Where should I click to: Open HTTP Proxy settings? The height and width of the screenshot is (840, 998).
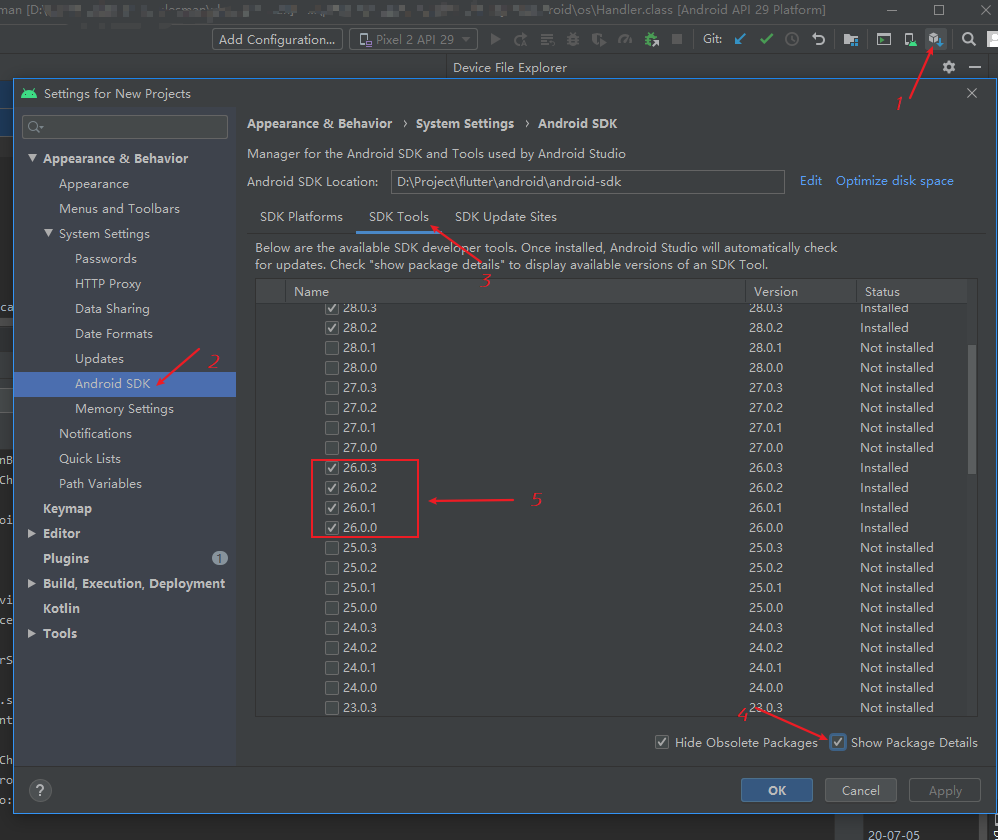coord(108,284)
